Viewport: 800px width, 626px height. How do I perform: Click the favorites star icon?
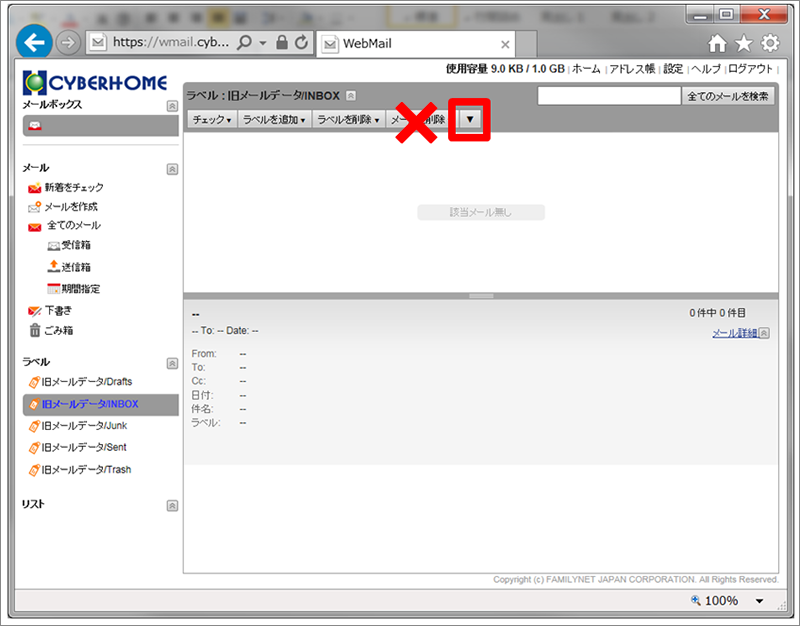pyautogui.click(x=743, y=44)
